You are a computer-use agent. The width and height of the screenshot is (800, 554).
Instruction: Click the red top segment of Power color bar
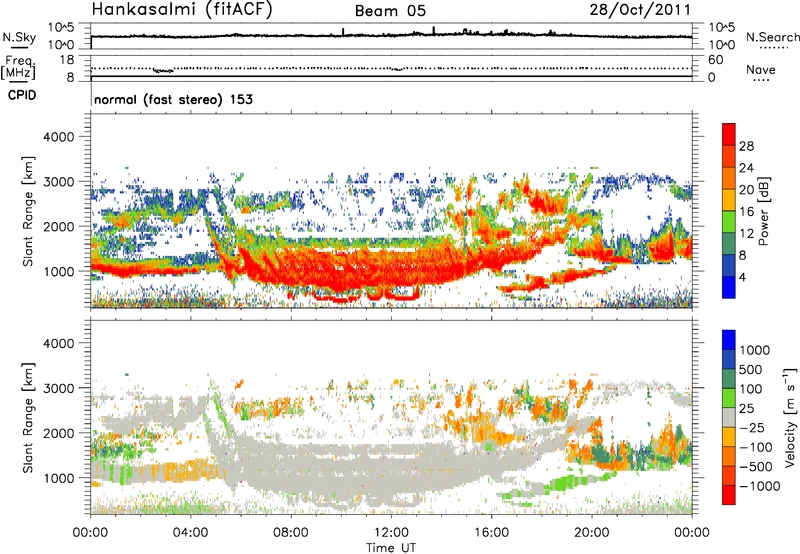coord(729,134)
